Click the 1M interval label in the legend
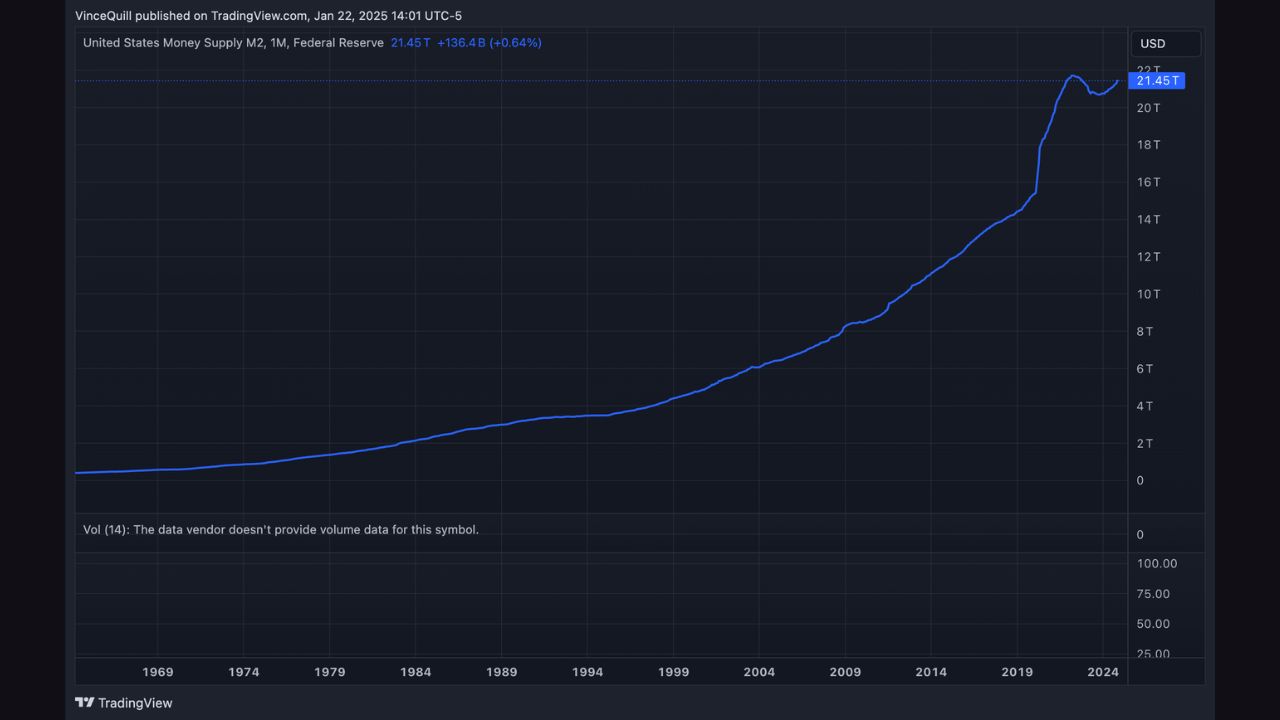Viewport: 1280px width, 720px height. [278, 43]
